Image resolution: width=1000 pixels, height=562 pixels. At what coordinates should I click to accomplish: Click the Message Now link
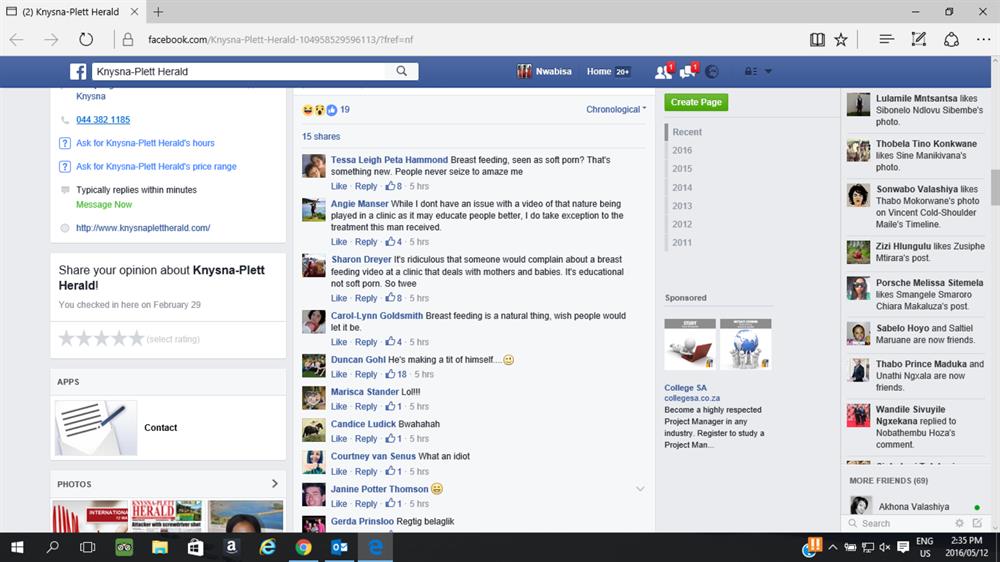coord(104,205)
